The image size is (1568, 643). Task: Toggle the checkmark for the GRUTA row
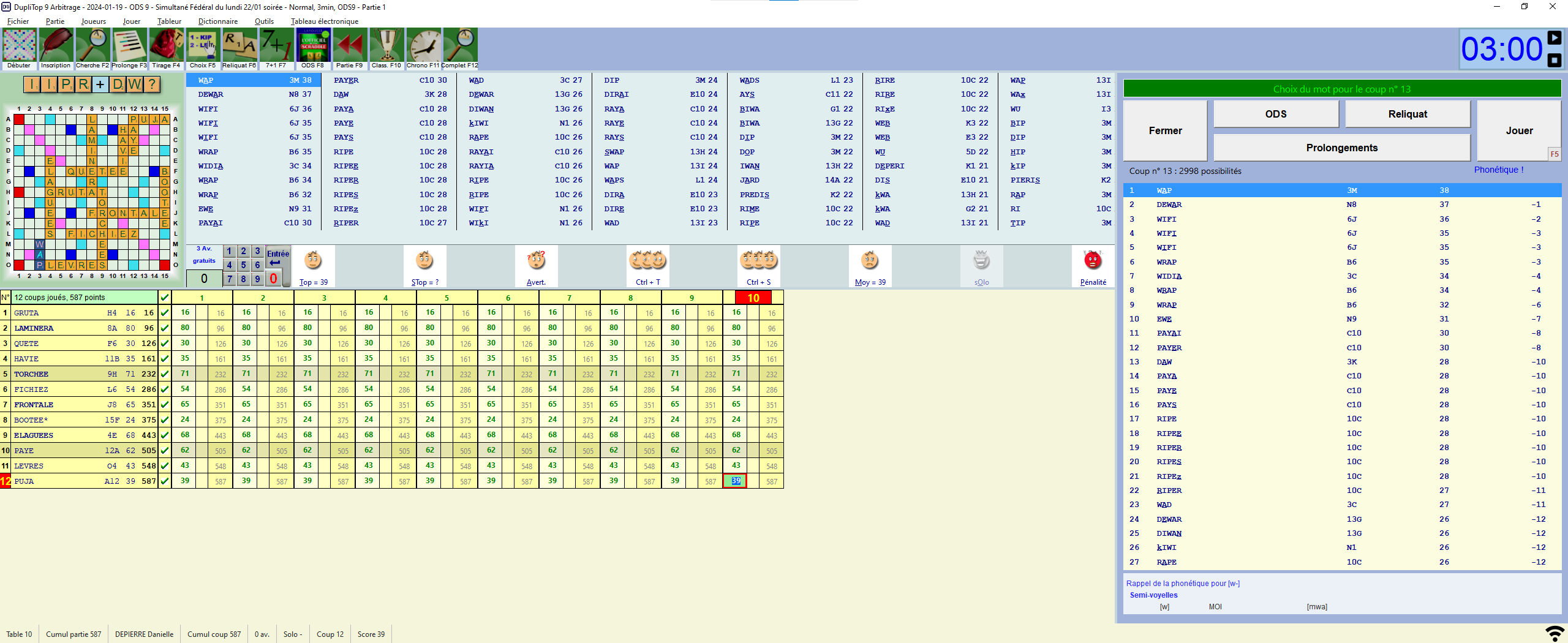pyautogui.click(x=164, y=313)
